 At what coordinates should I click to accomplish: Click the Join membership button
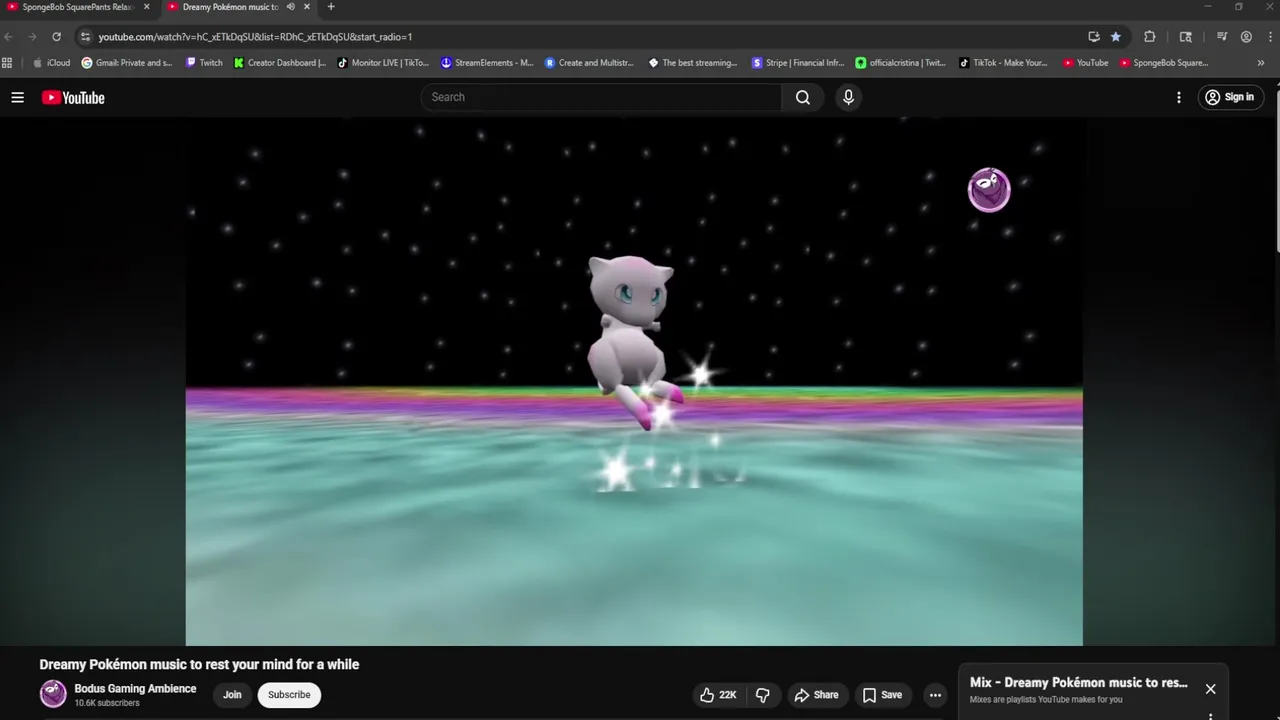[x=232, y=695]
